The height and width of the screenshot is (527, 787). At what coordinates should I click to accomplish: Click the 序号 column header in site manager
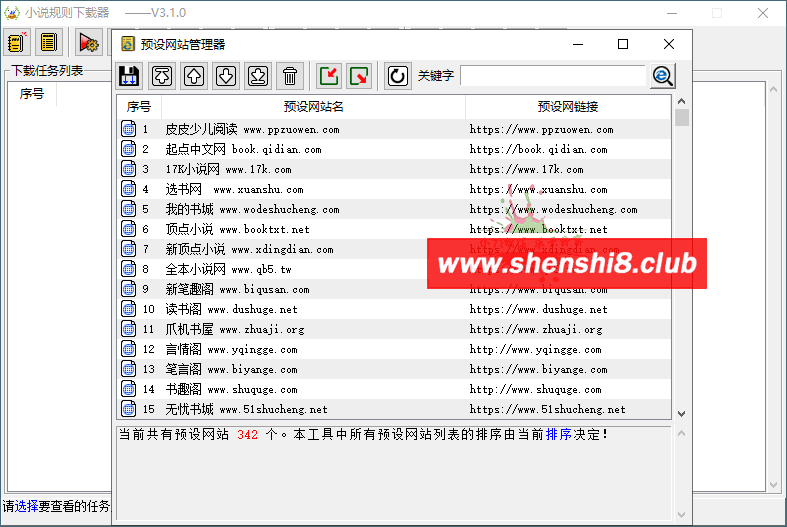139,106
